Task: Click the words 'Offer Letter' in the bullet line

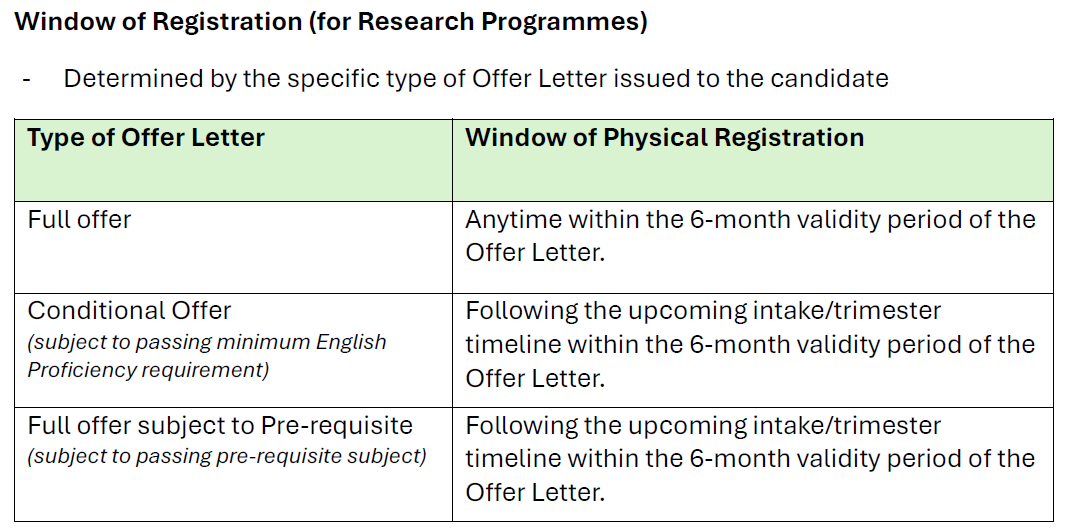Action: (x=539, y=79)
